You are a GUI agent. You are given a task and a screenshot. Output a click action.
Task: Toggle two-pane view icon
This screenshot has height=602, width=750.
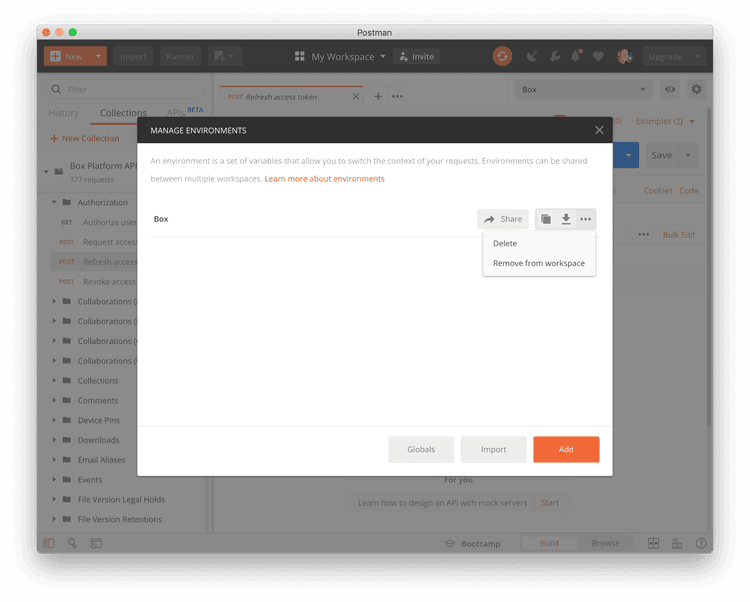(x=653, y=543)
